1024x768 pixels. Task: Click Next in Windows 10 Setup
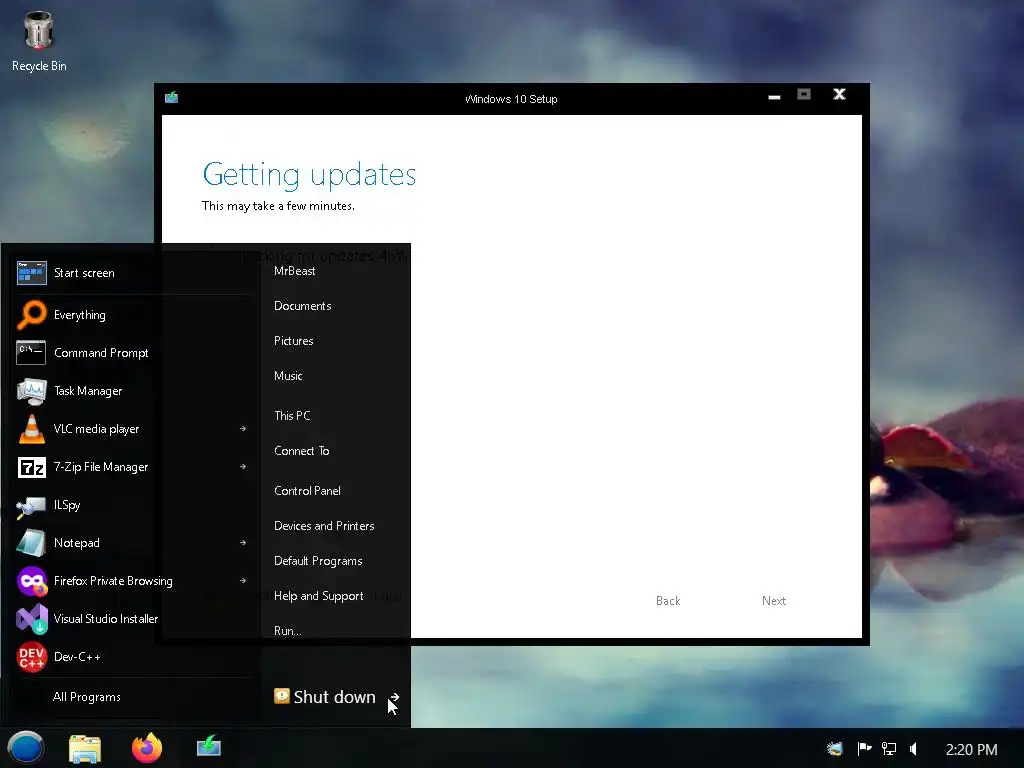pyautogui.click(x=774, y=601)
